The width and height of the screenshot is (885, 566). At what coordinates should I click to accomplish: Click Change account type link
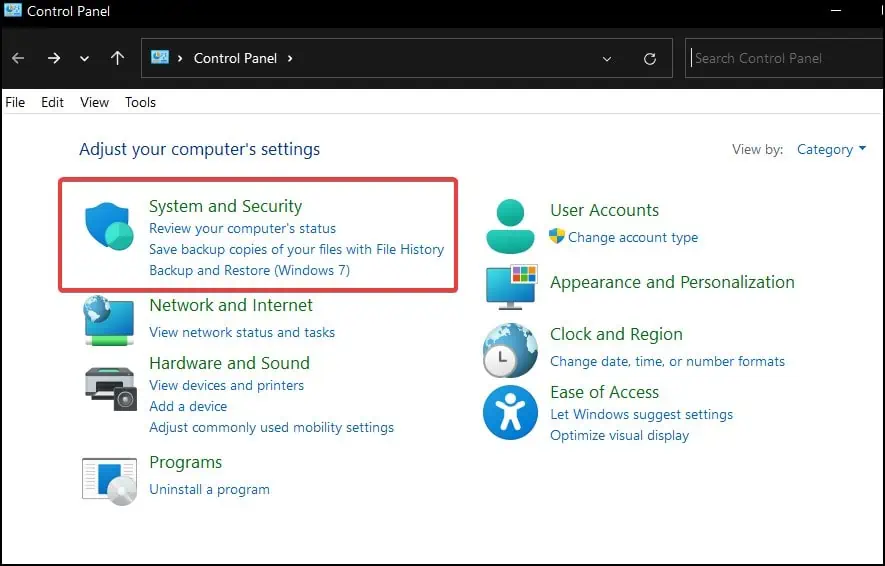tap(633, 237)
